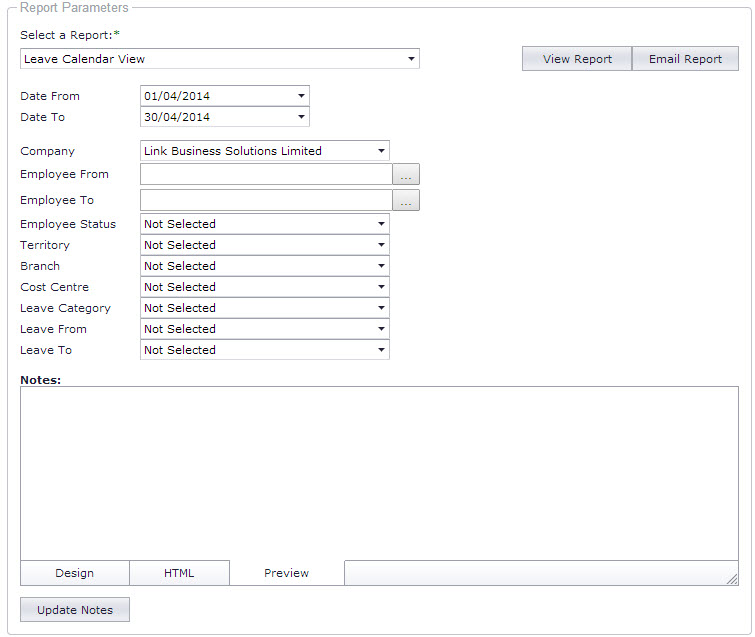Open the Employee From lookup ellipsis button
This screenshot has height=637, width=755.
click(x=406, y=174)
